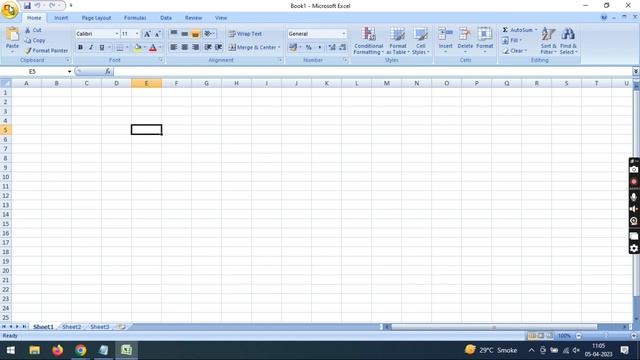The height and width of the screenshot is (360, 640).
Task: Set Bottom Align vertical alignment
Action: pos(196,33)
